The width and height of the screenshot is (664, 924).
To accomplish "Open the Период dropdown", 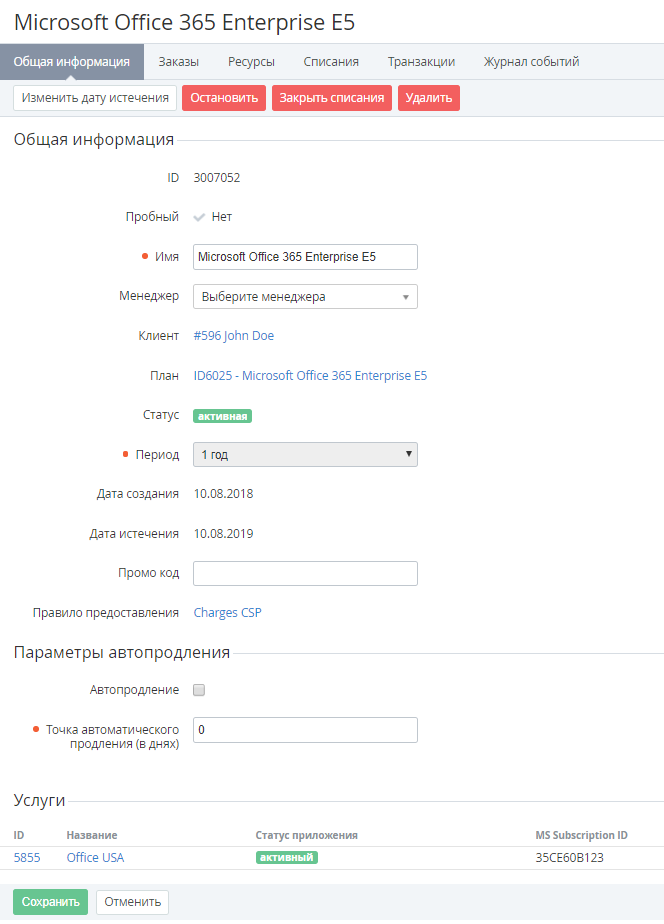I will pyautogui.click(x=304, y=455).
